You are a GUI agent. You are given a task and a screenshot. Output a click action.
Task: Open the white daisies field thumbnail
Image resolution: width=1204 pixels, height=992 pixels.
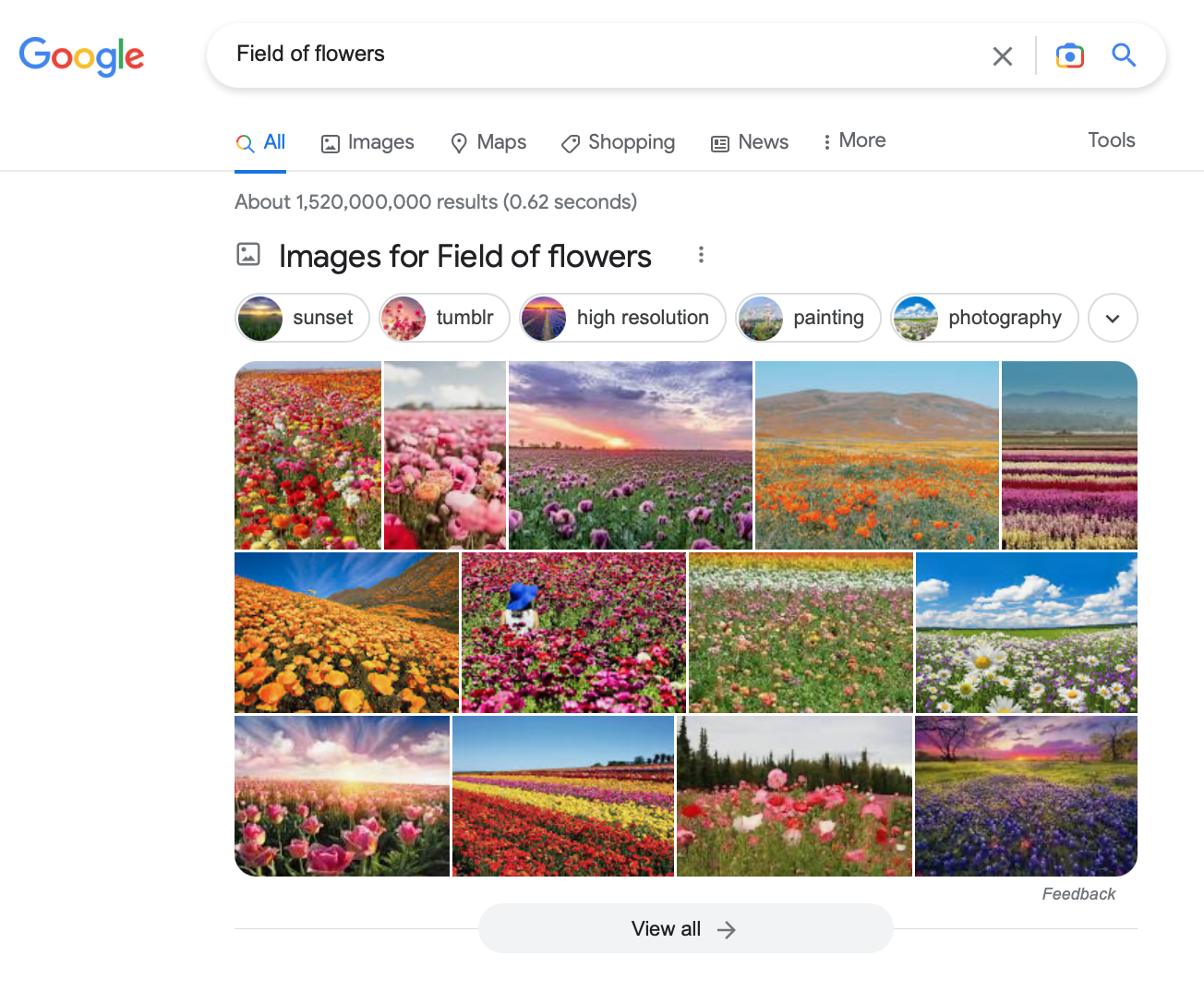pyautogui.click(x=1026, y=633)
